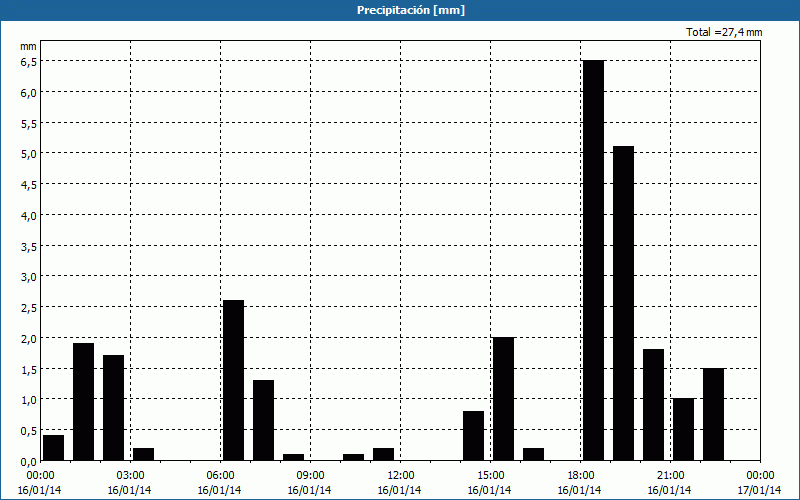Viewport: 800px width, 500px height.
Task: Click the 'mm' unit label above the y-axis
Action: pyautogui.click(x=29, y=46)
